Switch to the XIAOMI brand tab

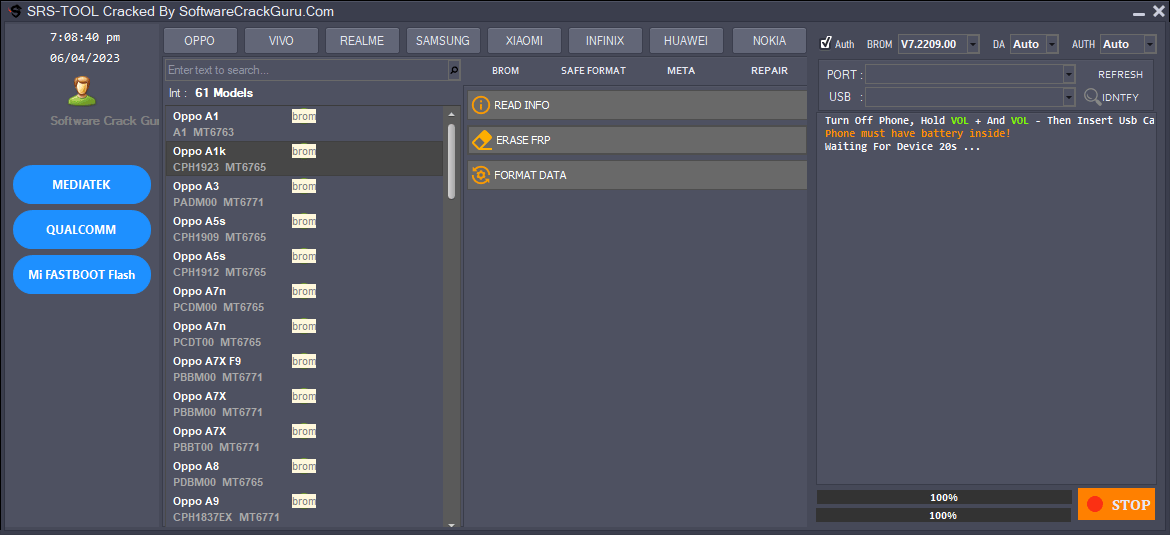click(524, 40)
